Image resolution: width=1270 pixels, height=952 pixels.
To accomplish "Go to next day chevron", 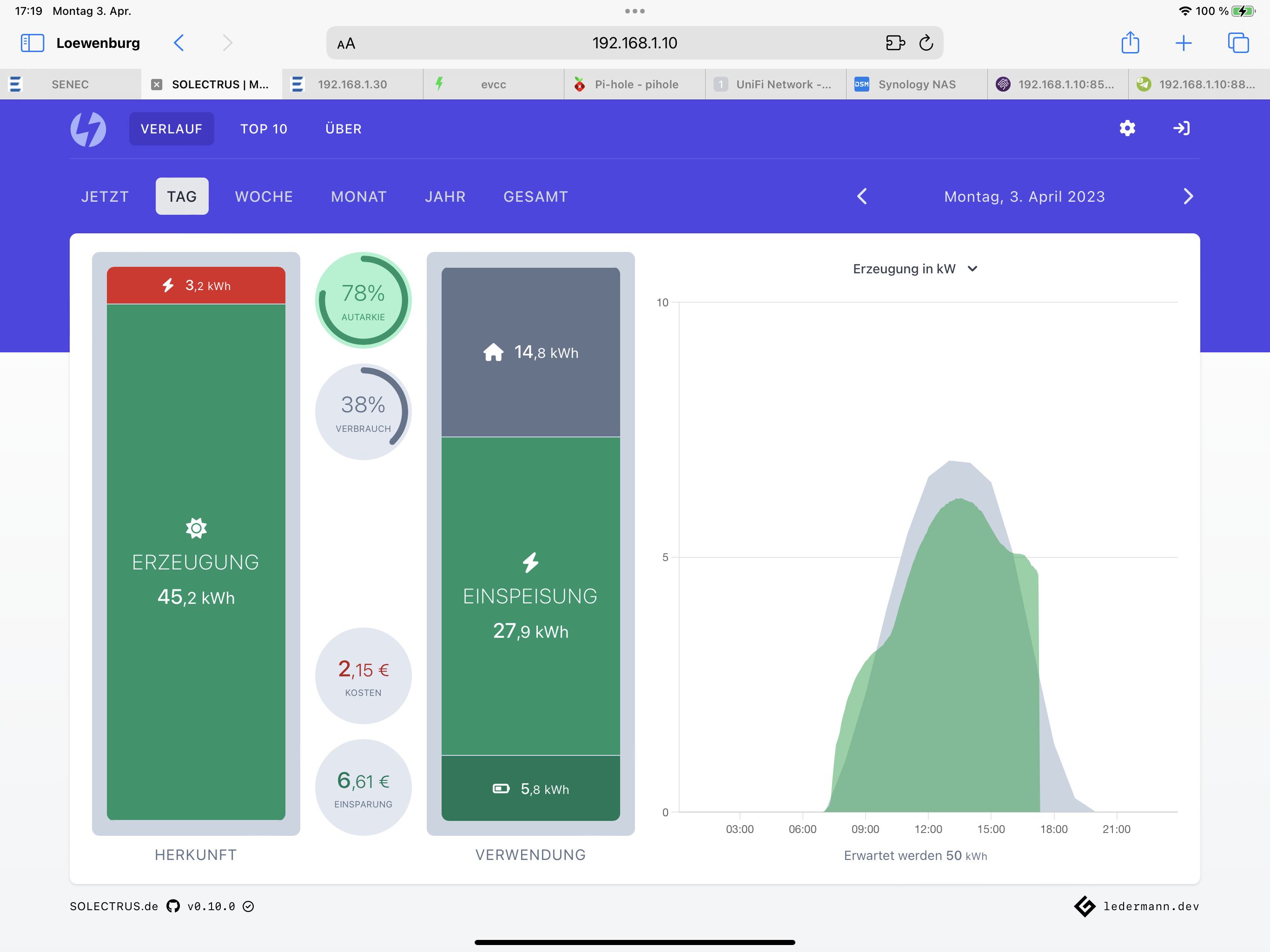I will pos(1188,196).
